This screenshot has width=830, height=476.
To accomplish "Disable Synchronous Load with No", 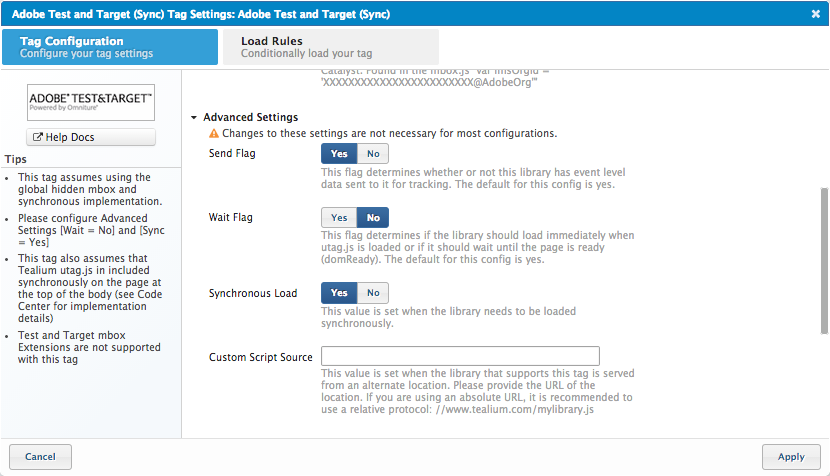I will tap(373, 293).
